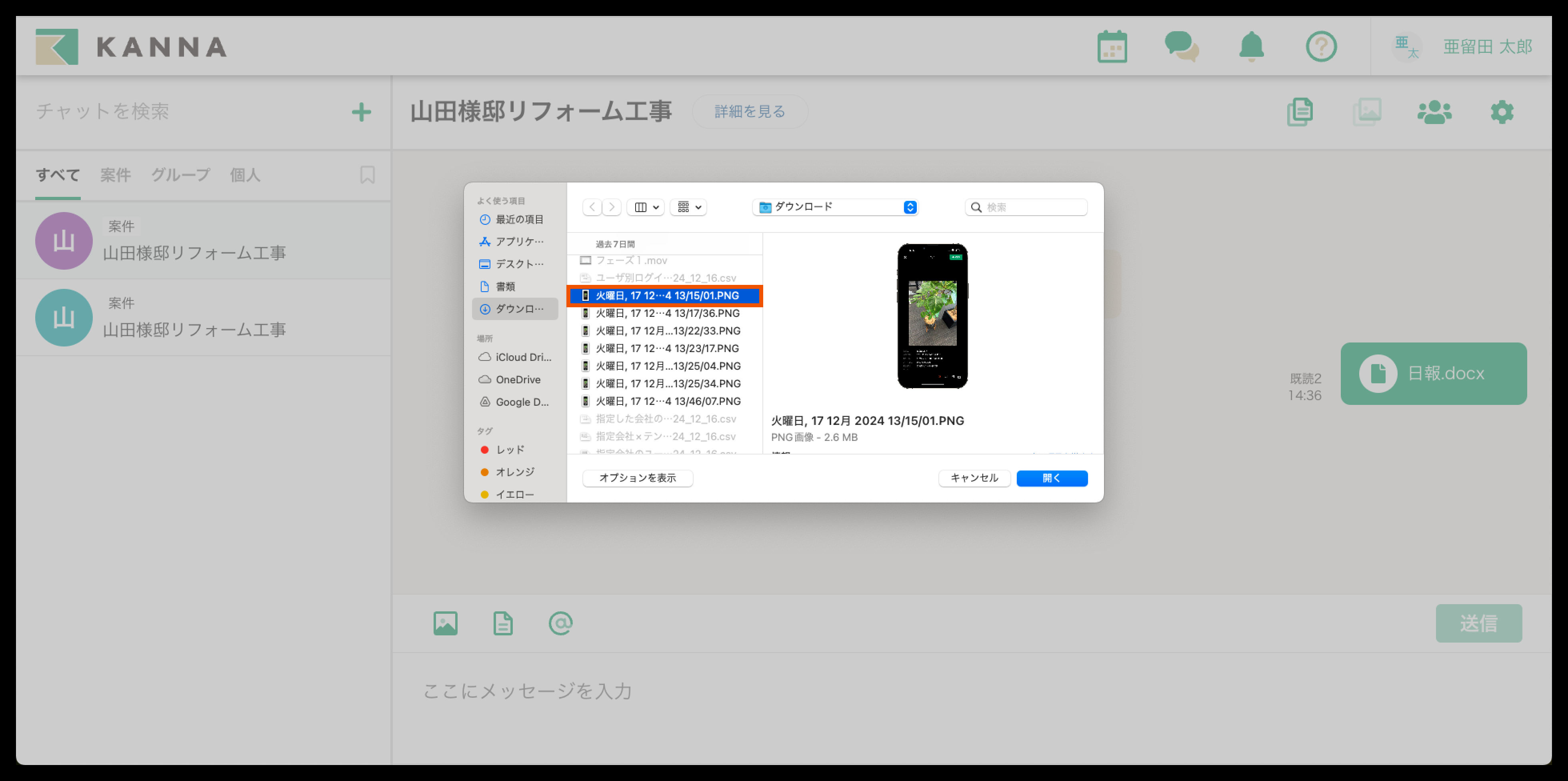Switch to the 案件 tab
This screenshot has height=781, width=1568.
[115, 175]
